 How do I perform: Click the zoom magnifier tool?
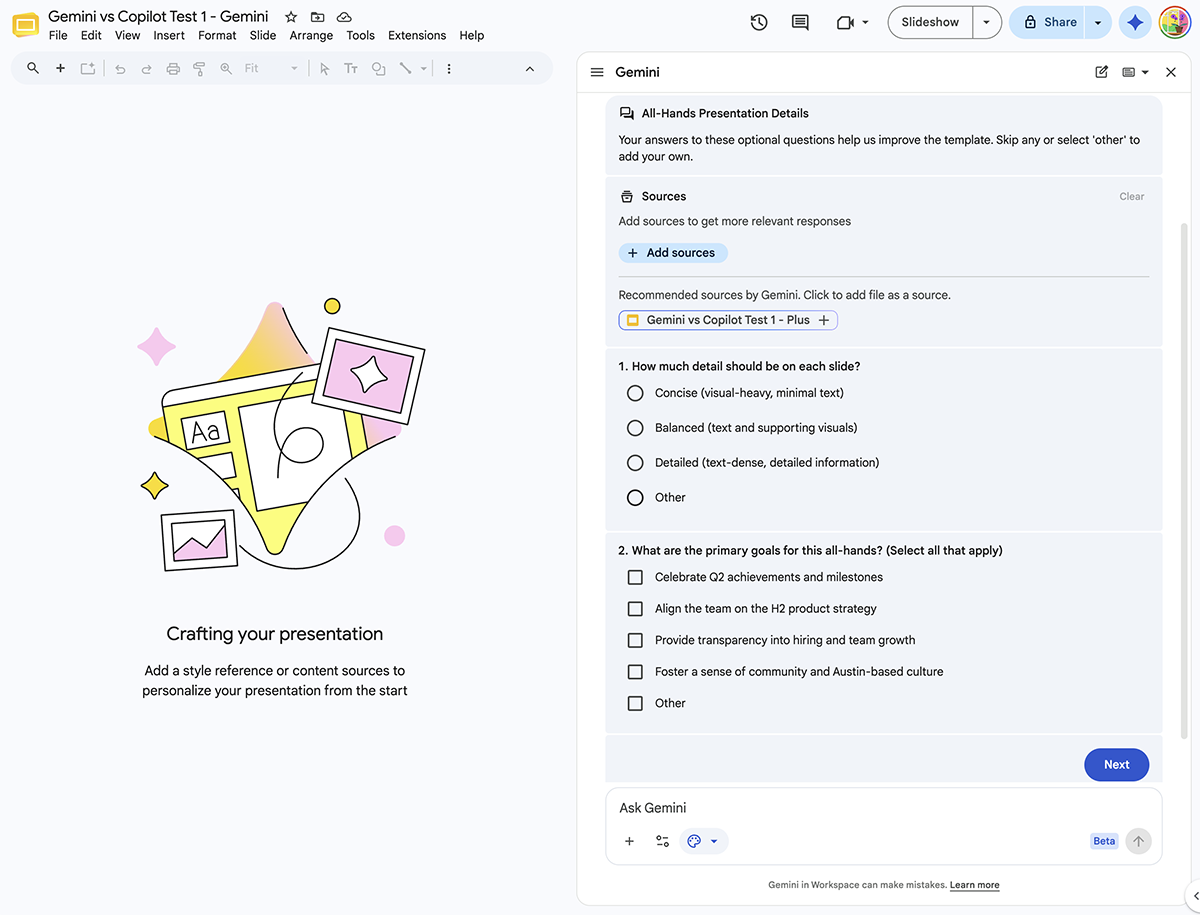tap(226, 69)
